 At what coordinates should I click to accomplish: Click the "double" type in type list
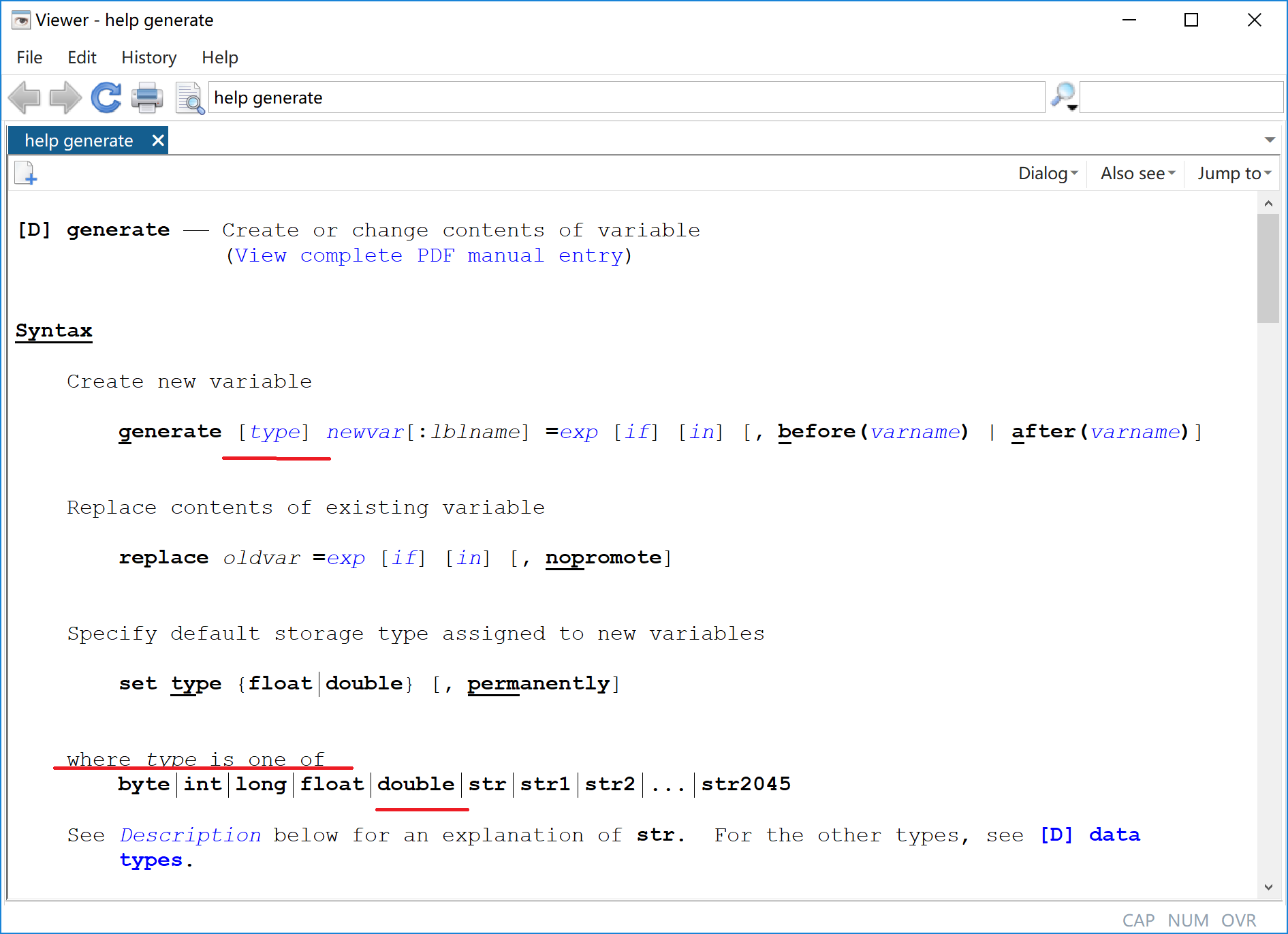(415, 785)
